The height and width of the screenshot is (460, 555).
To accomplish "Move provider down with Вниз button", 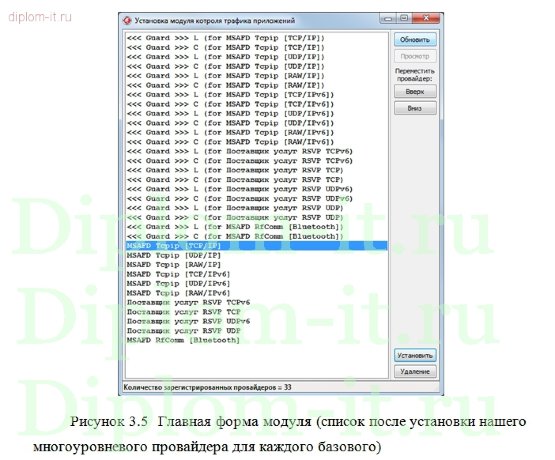I will (415, 108).
